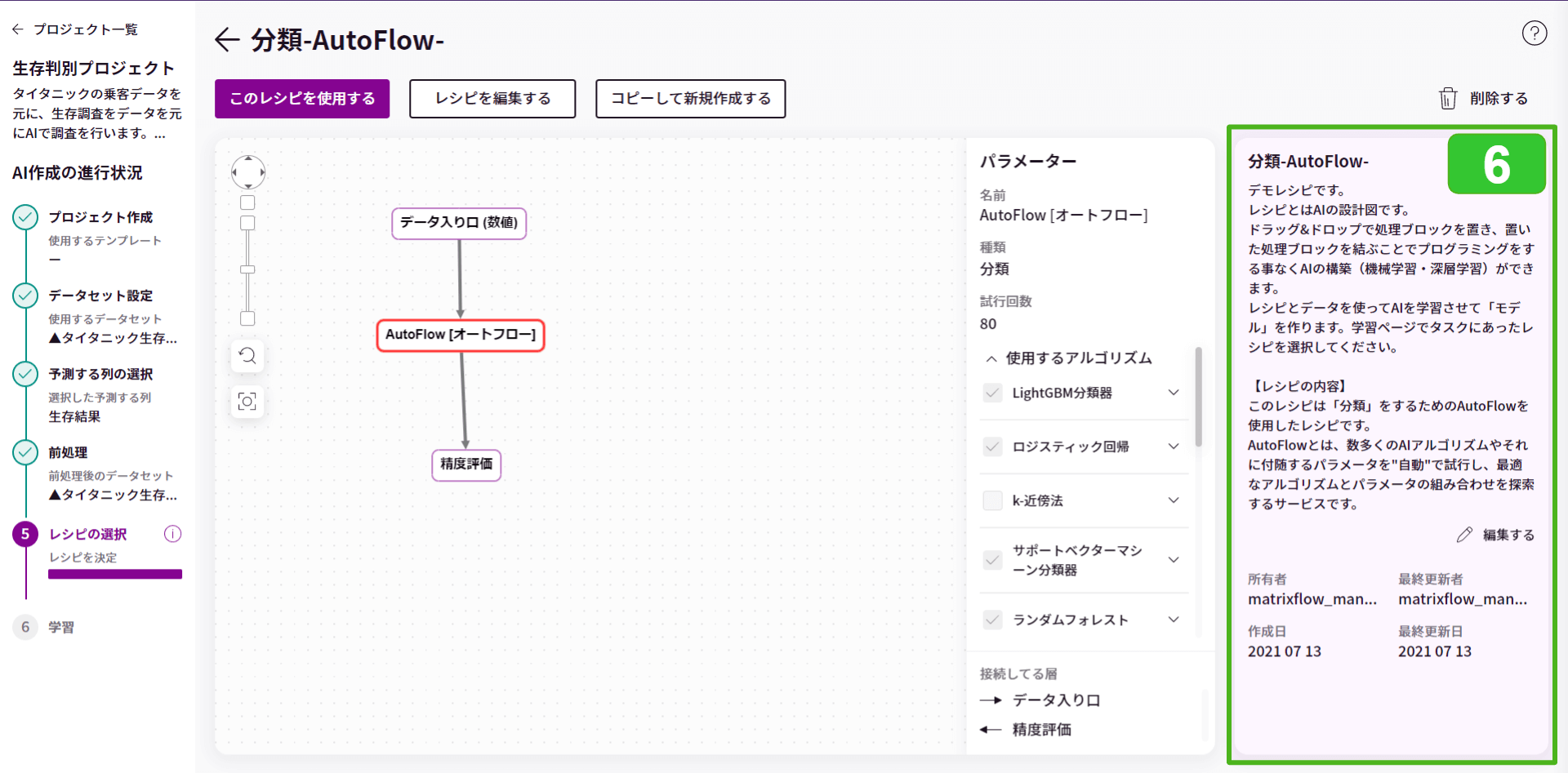Click the fit-to-screen focus icon
The image size is (1568, 773).
pyautogui.click(x=247, y=401)
